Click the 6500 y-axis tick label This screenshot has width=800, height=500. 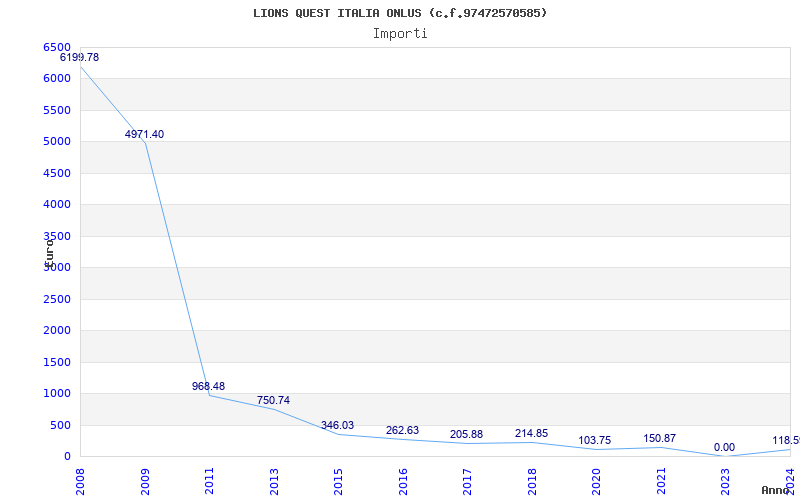tap(57, 47)
